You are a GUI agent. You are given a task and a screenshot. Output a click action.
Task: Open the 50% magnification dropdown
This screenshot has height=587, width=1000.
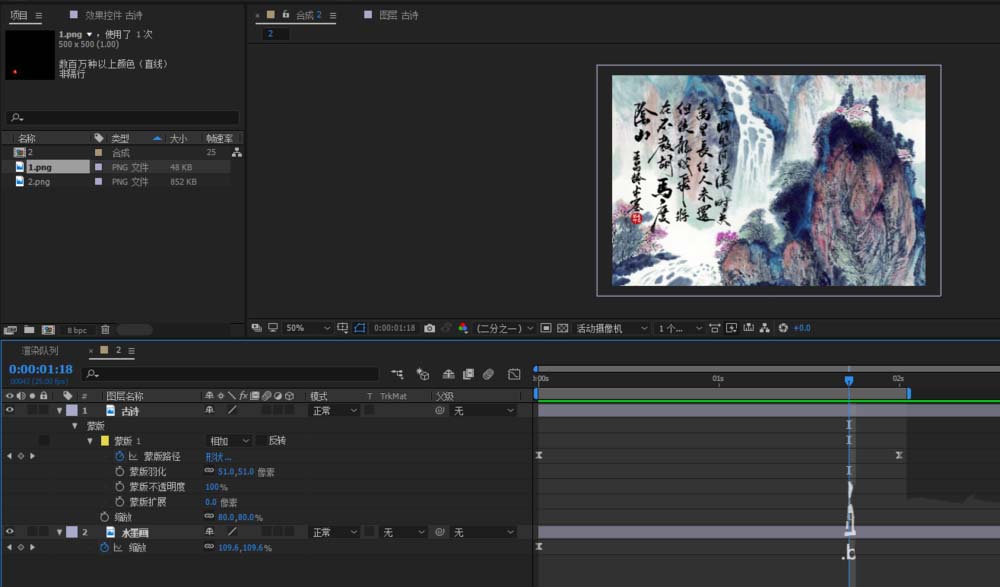(x=308, y=328)
